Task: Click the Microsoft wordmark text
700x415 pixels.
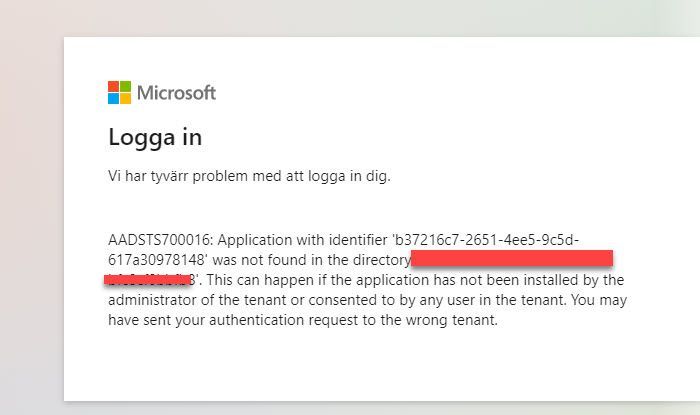Action: (176, 93)
